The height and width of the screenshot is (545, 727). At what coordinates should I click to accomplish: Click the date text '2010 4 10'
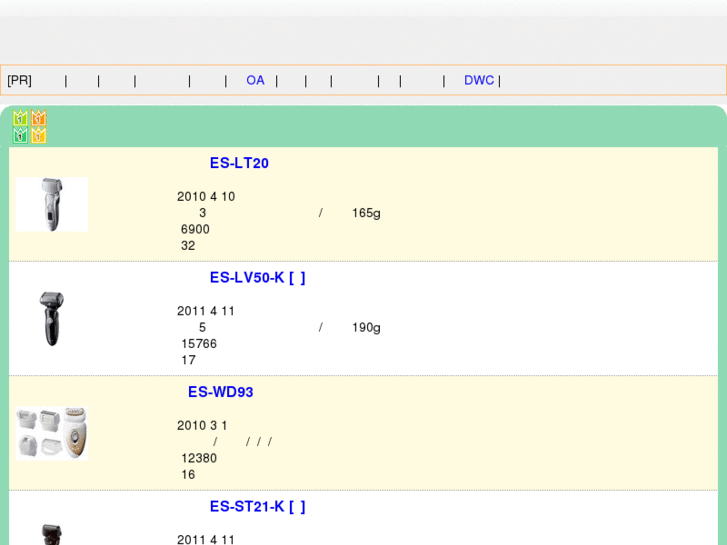coord(206,197)
